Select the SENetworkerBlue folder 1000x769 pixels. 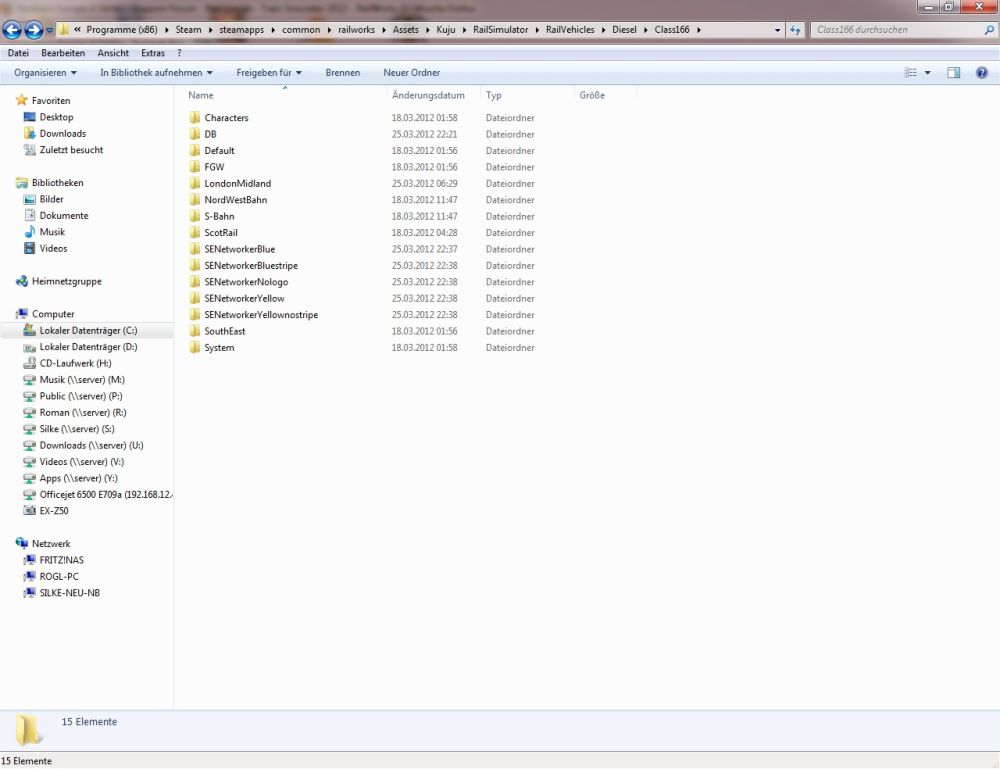coord(240,249)
